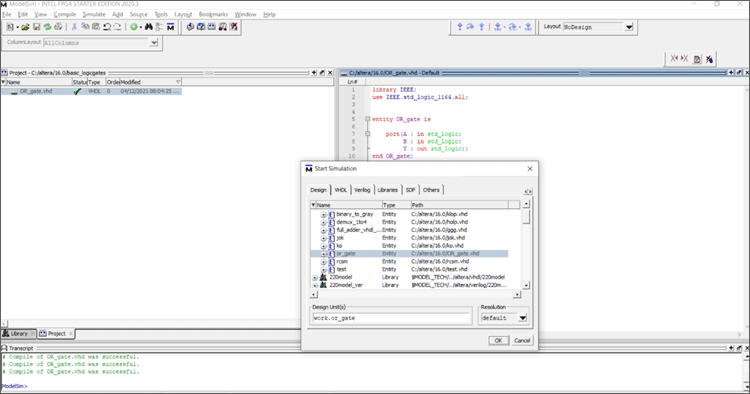Click the dialog list vertical scrollbar thumb
Image resolution: width=750 pixels, height=394 pixels.
tap(526, 217)
